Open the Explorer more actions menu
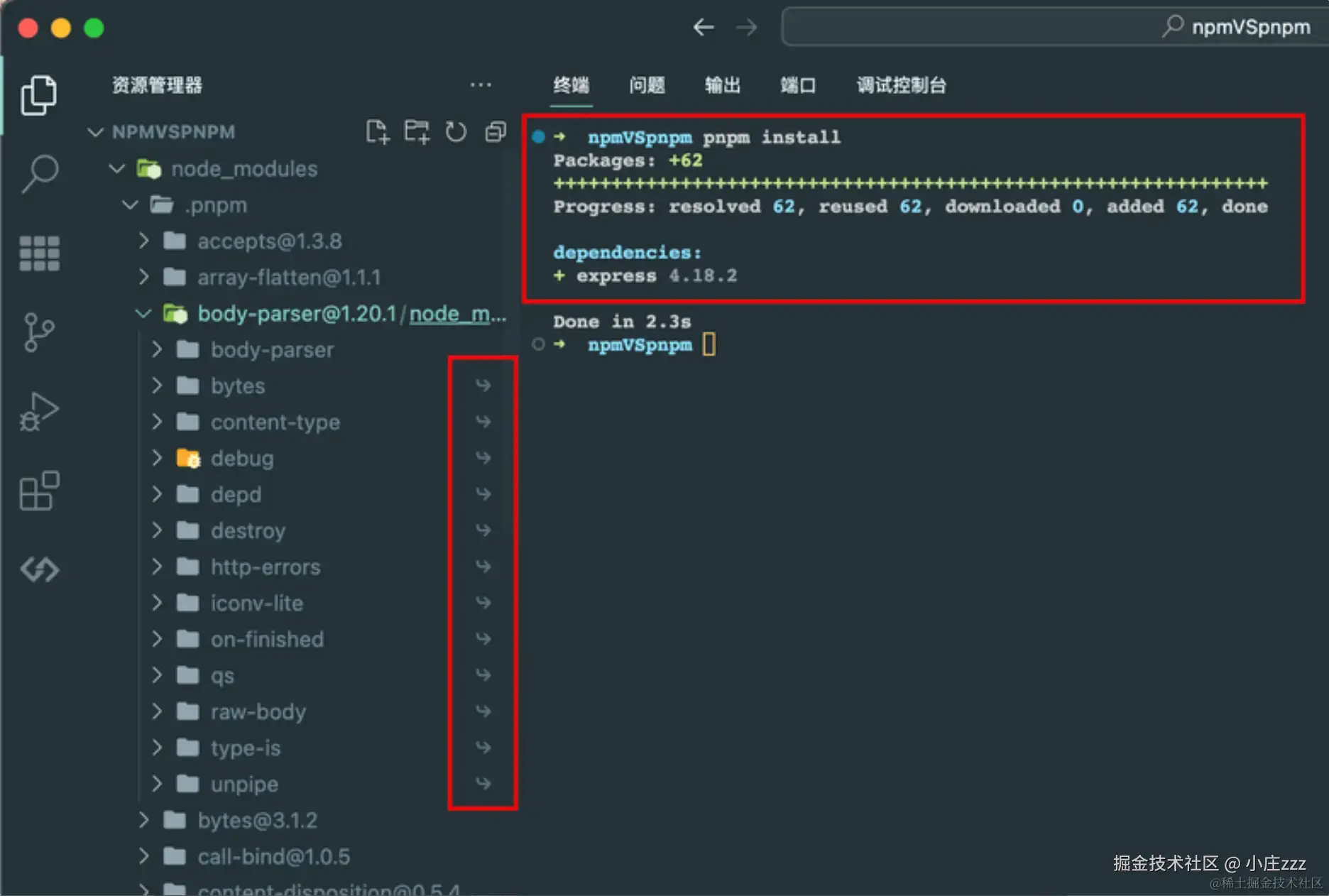The width and height of the screenshot is (1329, 896). [x=481, y=85]
